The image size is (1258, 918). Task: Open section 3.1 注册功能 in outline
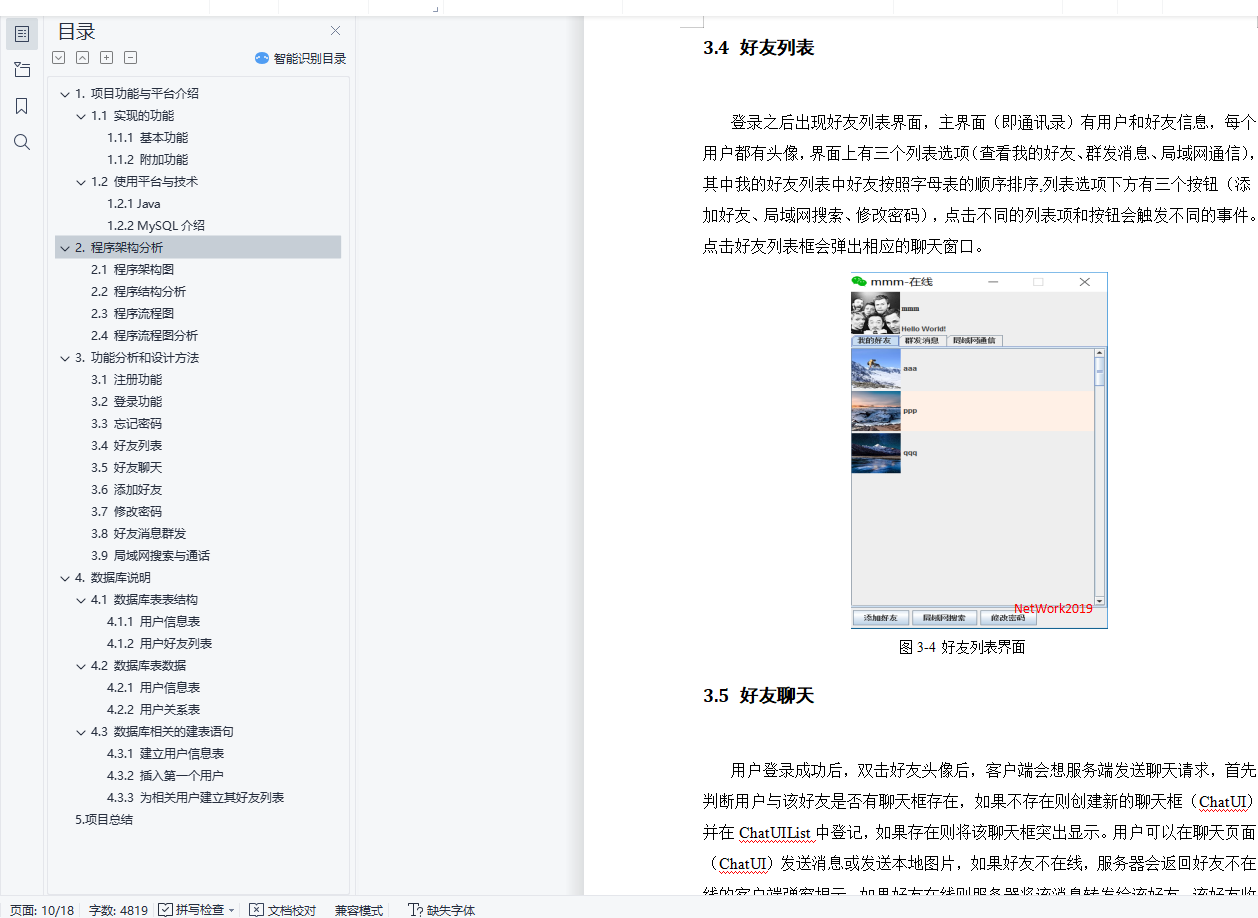126,380
